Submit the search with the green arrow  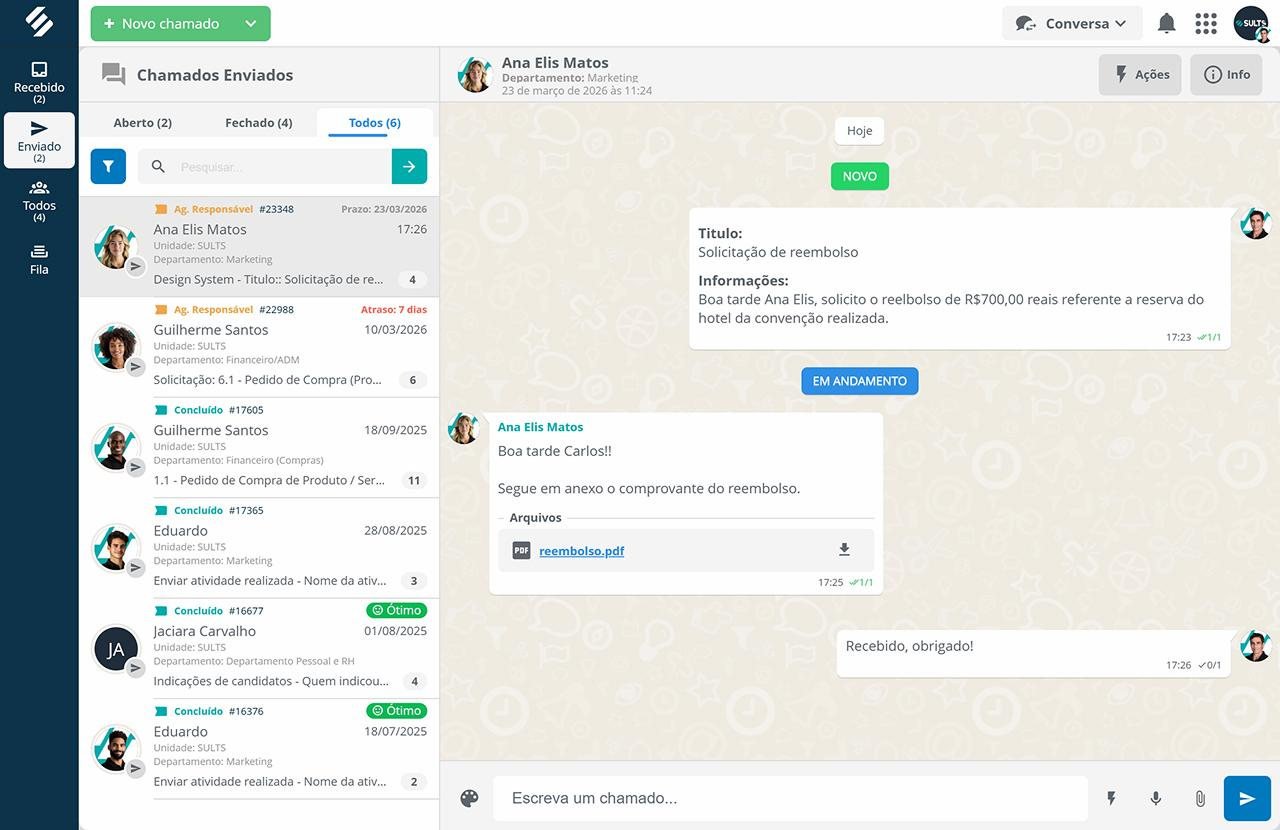[x=409, y=166]
